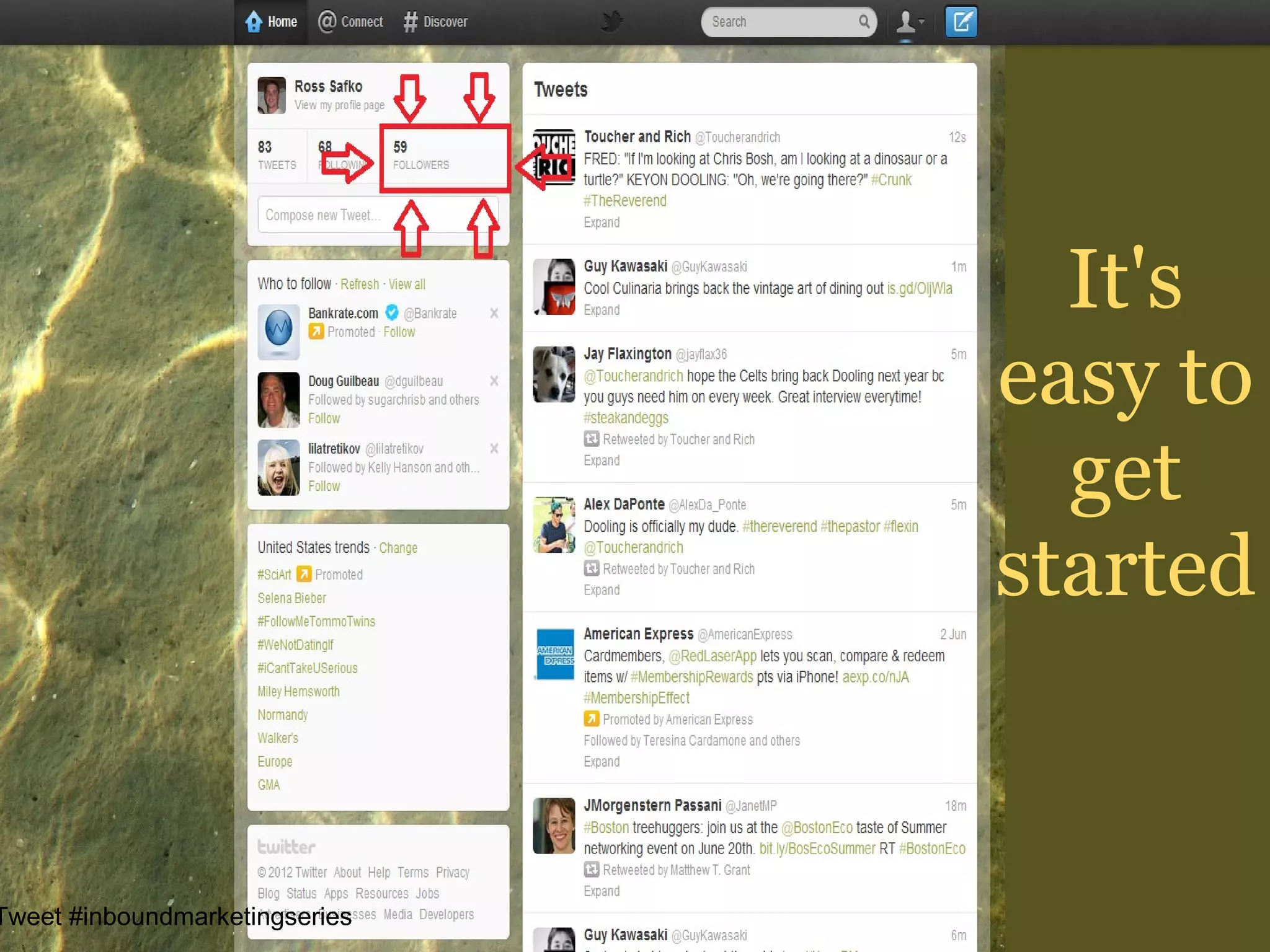The width and height of the screenshot is (1270, 952).
Task: Click Bankrate promoted arrow icon
Action: click(316, 332)
